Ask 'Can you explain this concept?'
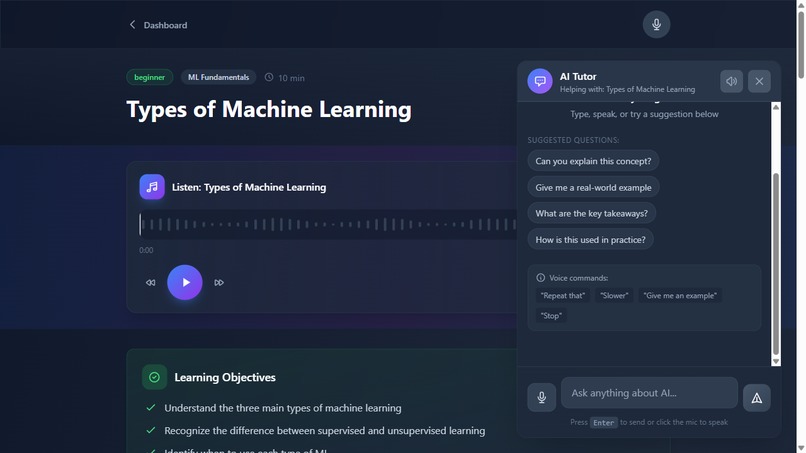806x453 pixels. pyautogui.click(x=593, y=161)
